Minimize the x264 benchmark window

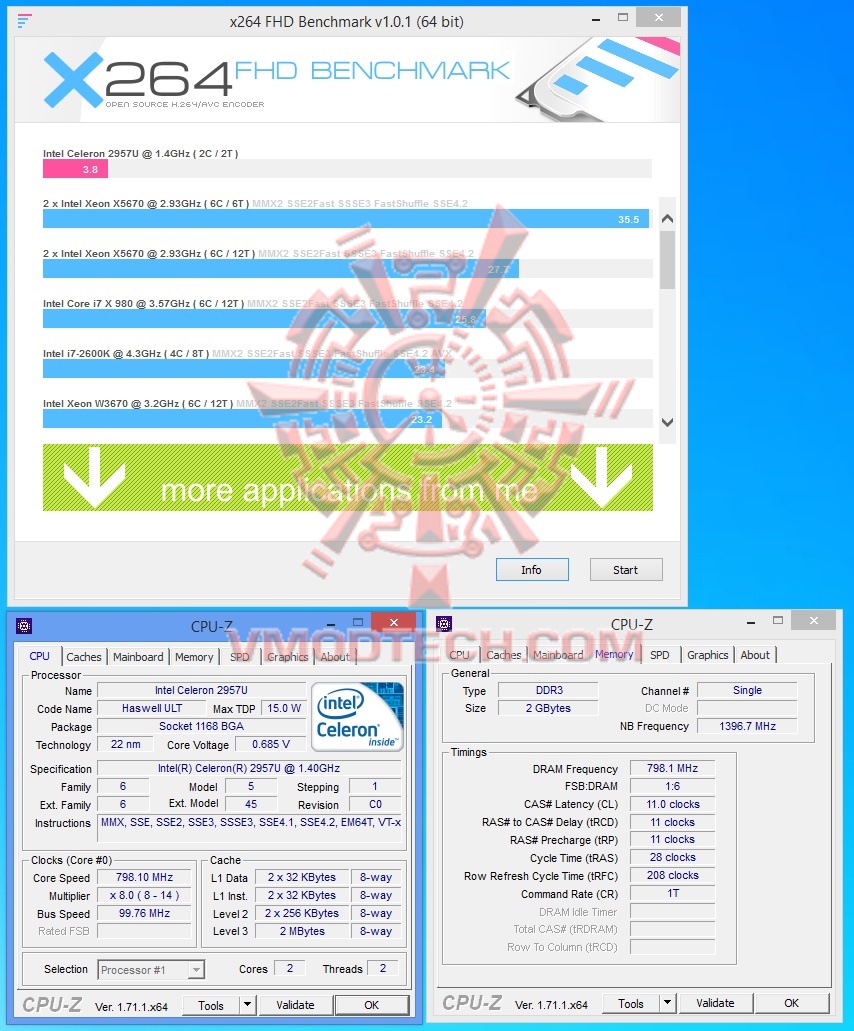596,20
